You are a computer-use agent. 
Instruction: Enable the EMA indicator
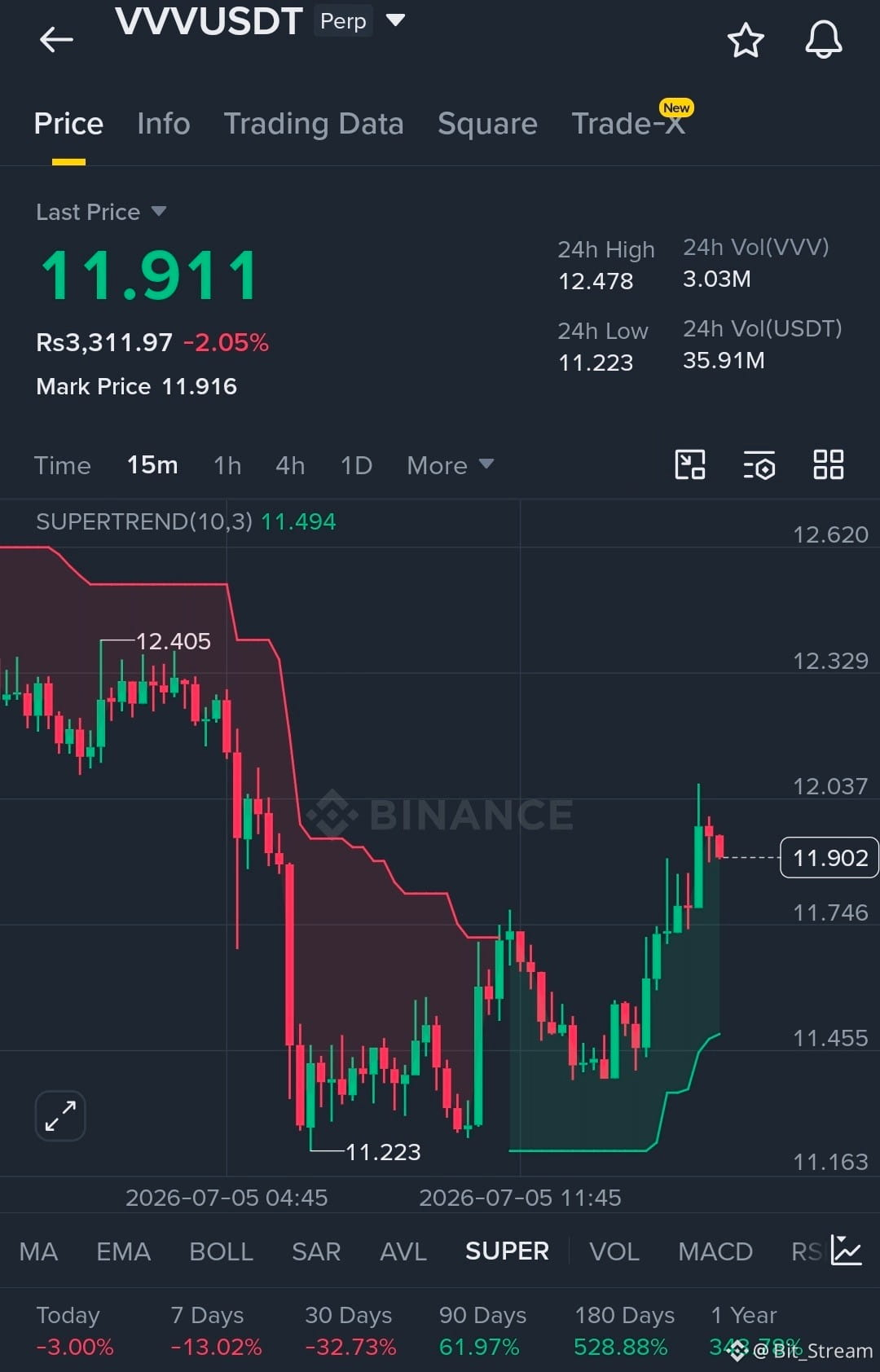click(123, 1251)
